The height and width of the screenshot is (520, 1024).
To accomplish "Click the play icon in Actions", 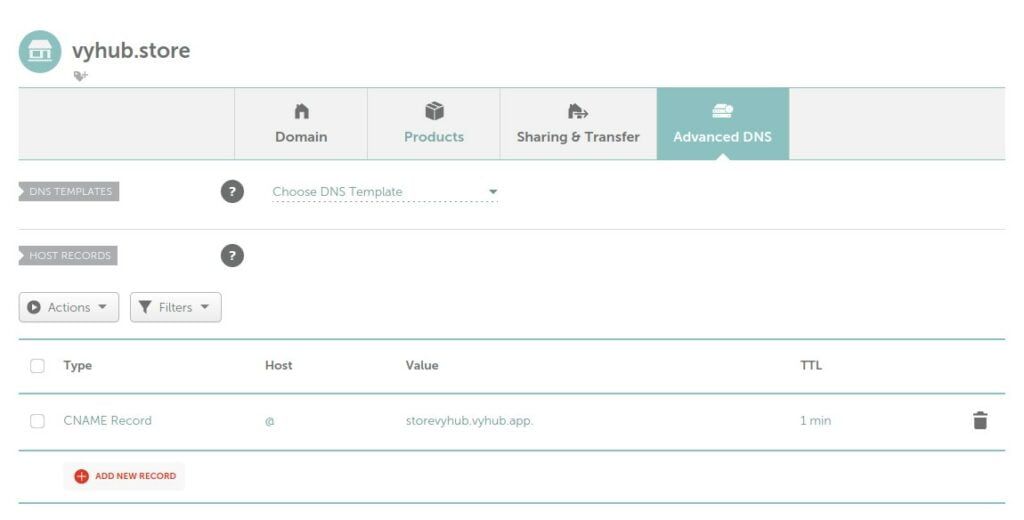I will point(34,307).
